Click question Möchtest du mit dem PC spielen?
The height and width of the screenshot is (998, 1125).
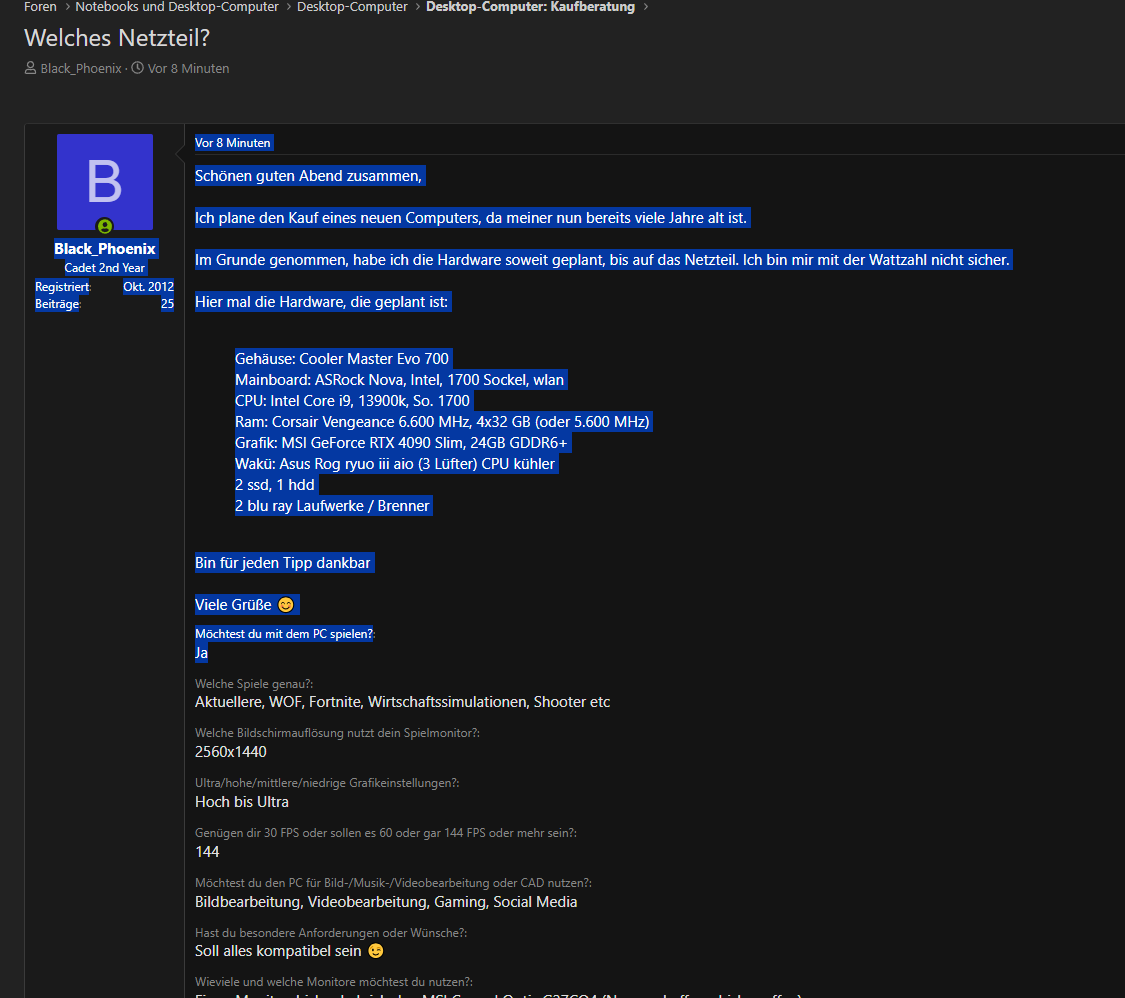[284, 634]
